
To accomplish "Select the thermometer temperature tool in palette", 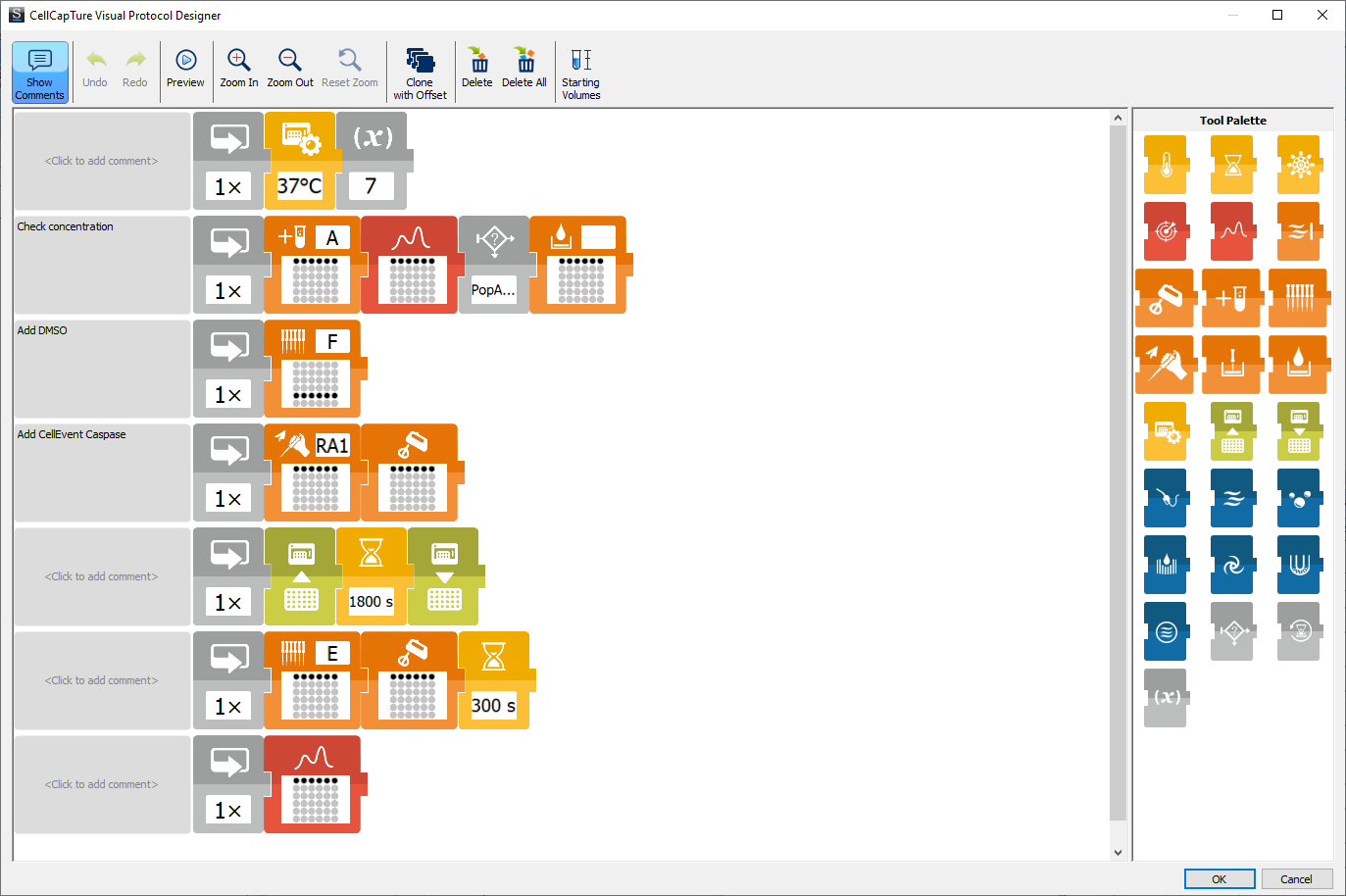I will click(x=1166, y=164).
